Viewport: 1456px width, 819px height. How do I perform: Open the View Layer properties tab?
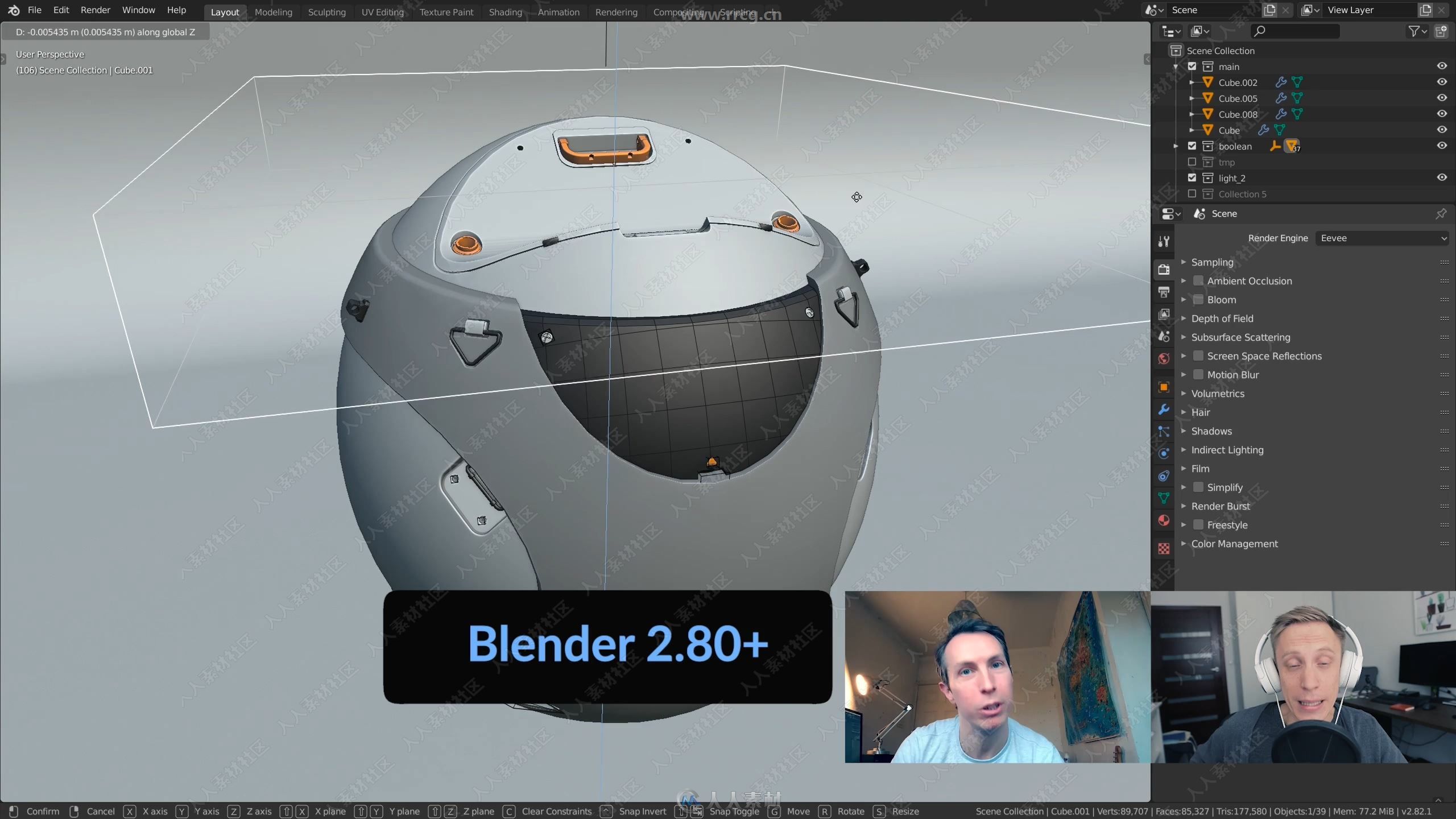pyautogui.click(x=1164, y=314)
